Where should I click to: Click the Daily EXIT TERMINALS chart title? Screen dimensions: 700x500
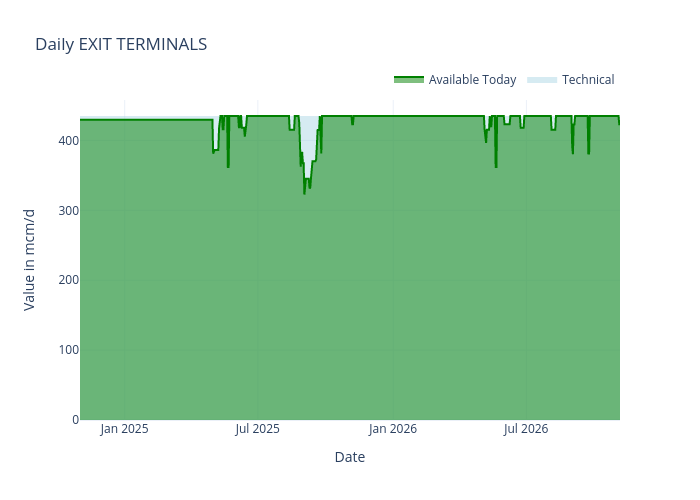(x=121, y=44)
